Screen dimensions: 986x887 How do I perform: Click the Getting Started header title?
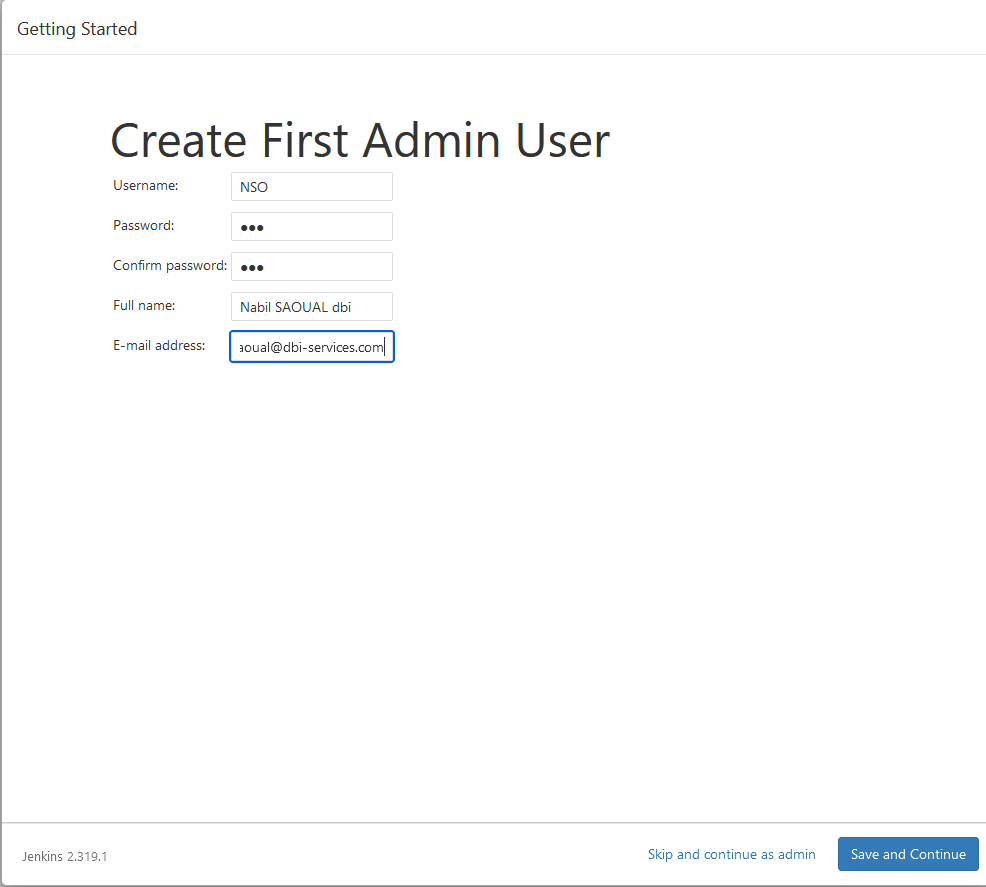point(77,29)
